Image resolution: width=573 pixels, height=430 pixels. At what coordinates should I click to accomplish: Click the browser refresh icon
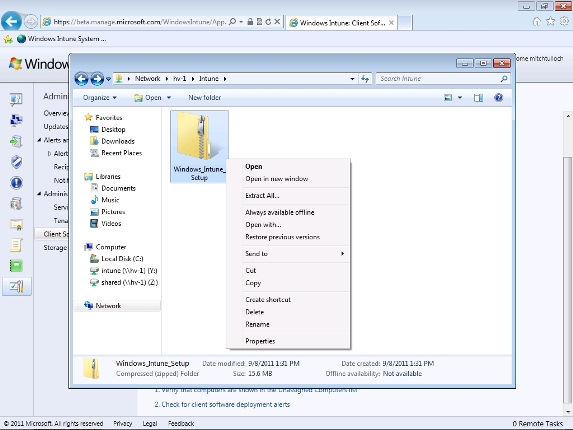268,22
